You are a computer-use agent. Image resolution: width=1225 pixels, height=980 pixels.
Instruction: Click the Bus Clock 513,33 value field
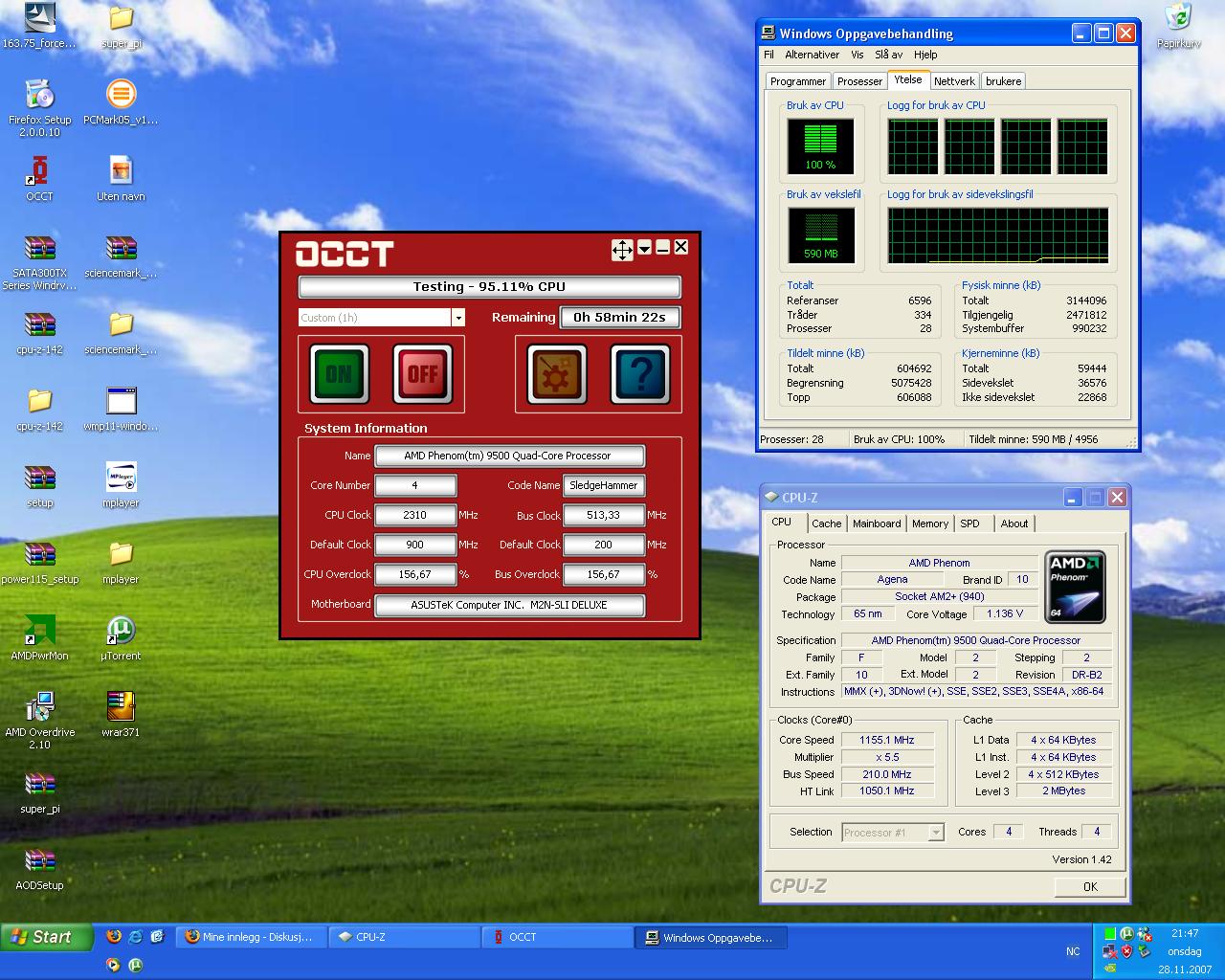pos(603,515)
